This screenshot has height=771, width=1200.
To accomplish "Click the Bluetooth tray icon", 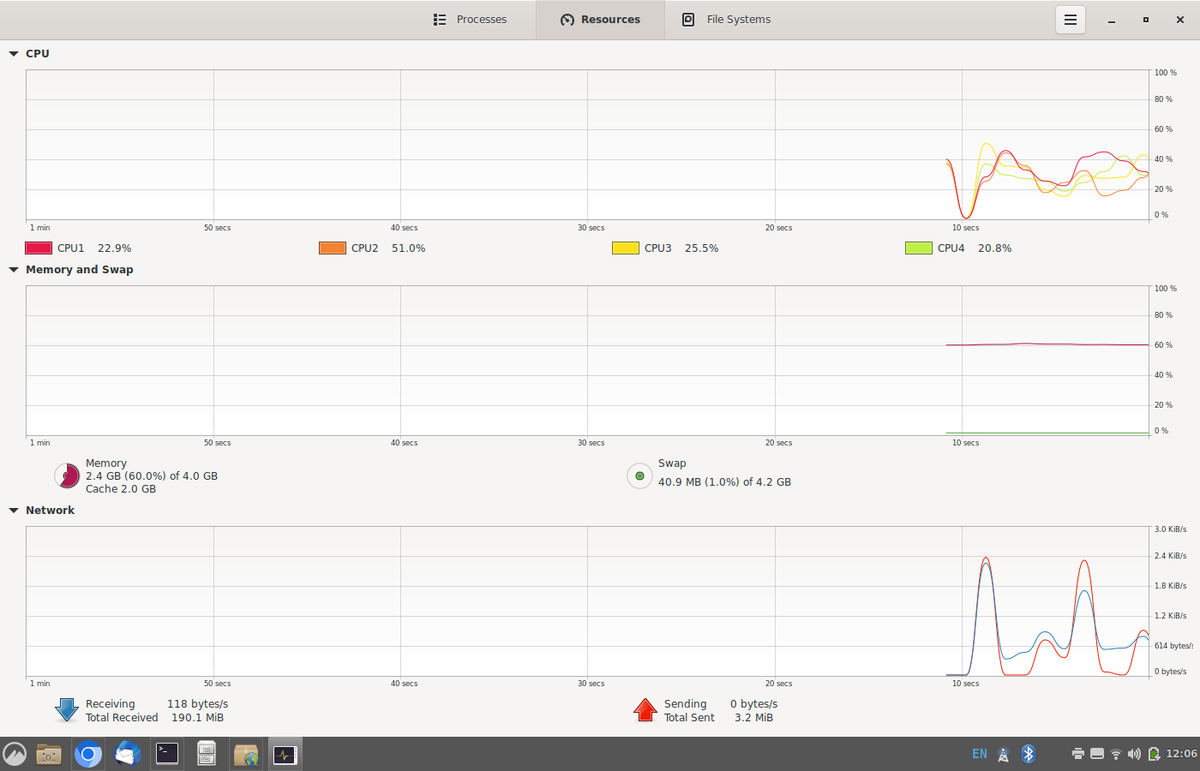I will pyautogui.click(x=1027, y=753).
